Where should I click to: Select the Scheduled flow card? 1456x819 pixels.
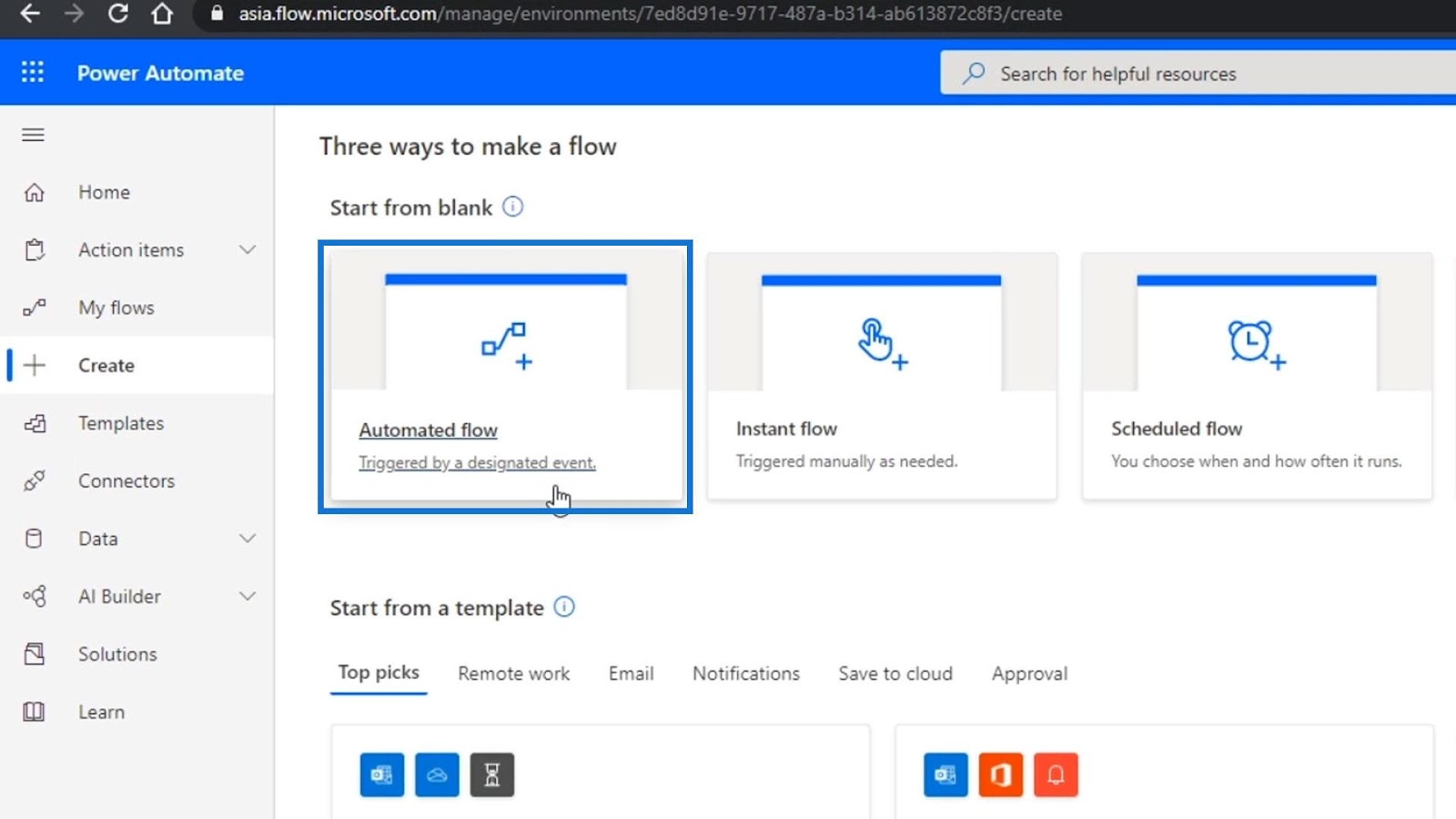[1257, 376]
